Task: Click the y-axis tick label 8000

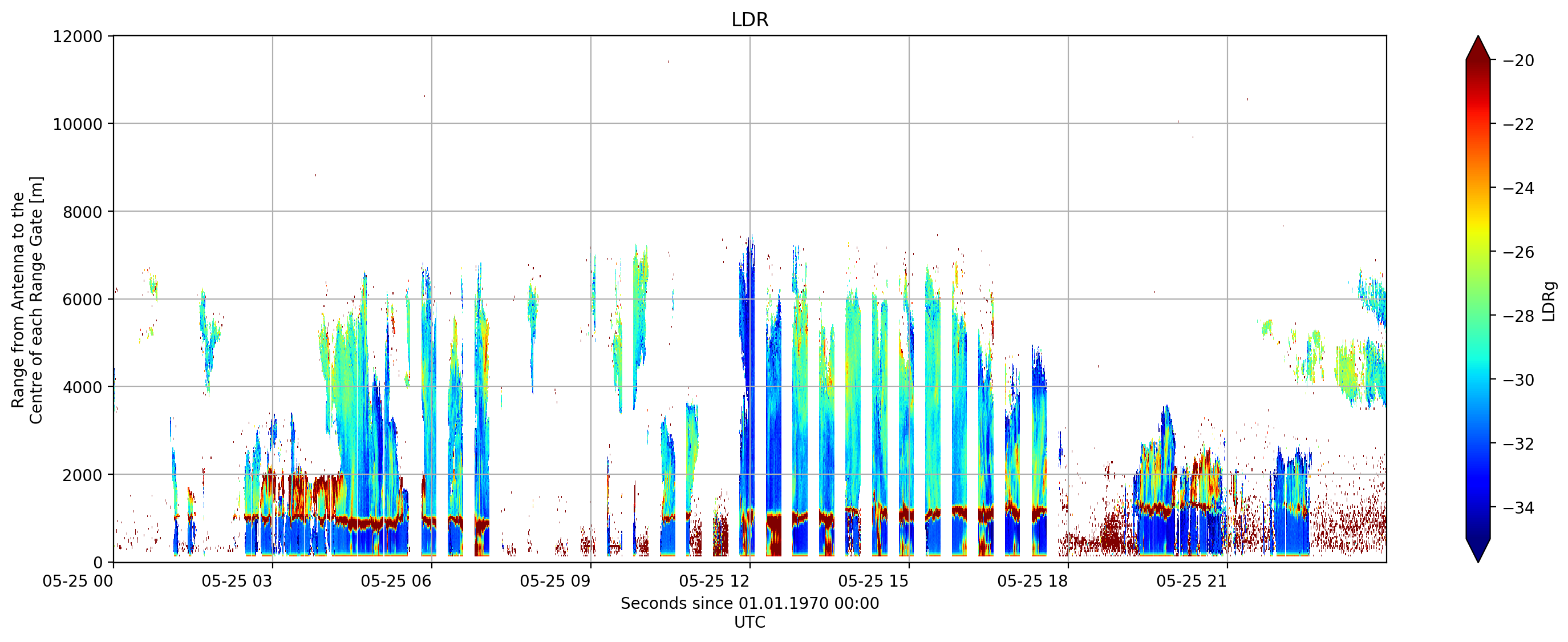Action: [82, 212]
